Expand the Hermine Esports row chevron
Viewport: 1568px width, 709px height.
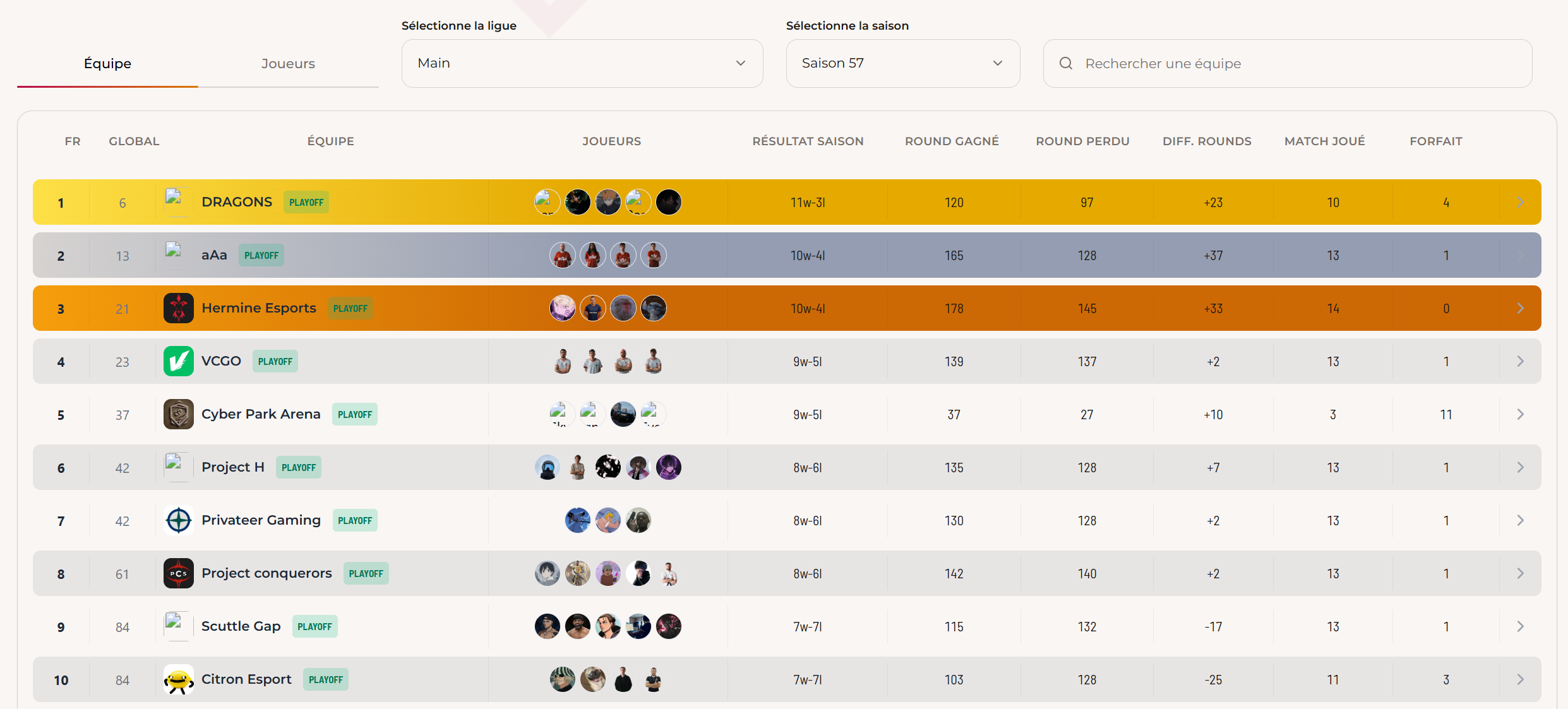pos(1521,308)
